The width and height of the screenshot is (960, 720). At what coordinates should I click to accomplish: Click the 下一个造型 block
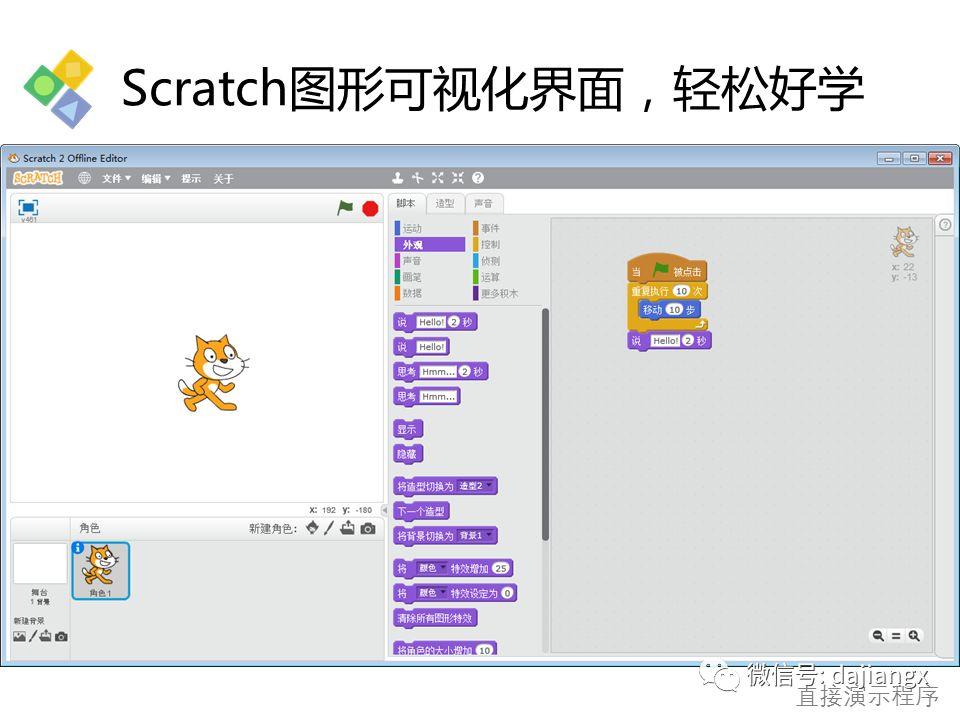point(421,511)
